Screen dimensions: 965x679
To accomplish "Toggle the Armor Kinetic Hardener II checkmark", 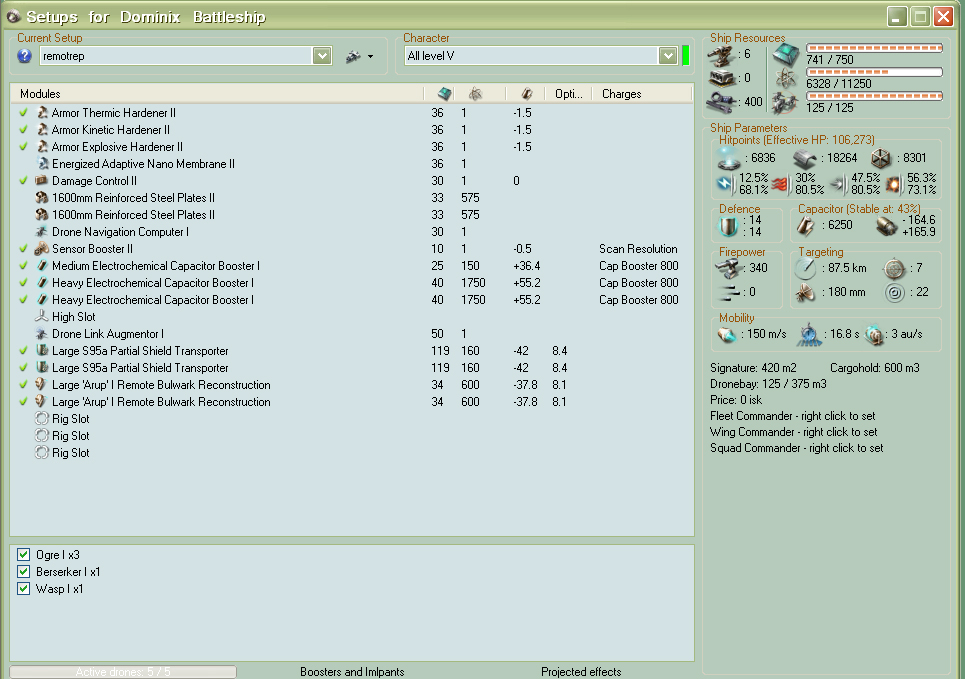I will [23, 130].
